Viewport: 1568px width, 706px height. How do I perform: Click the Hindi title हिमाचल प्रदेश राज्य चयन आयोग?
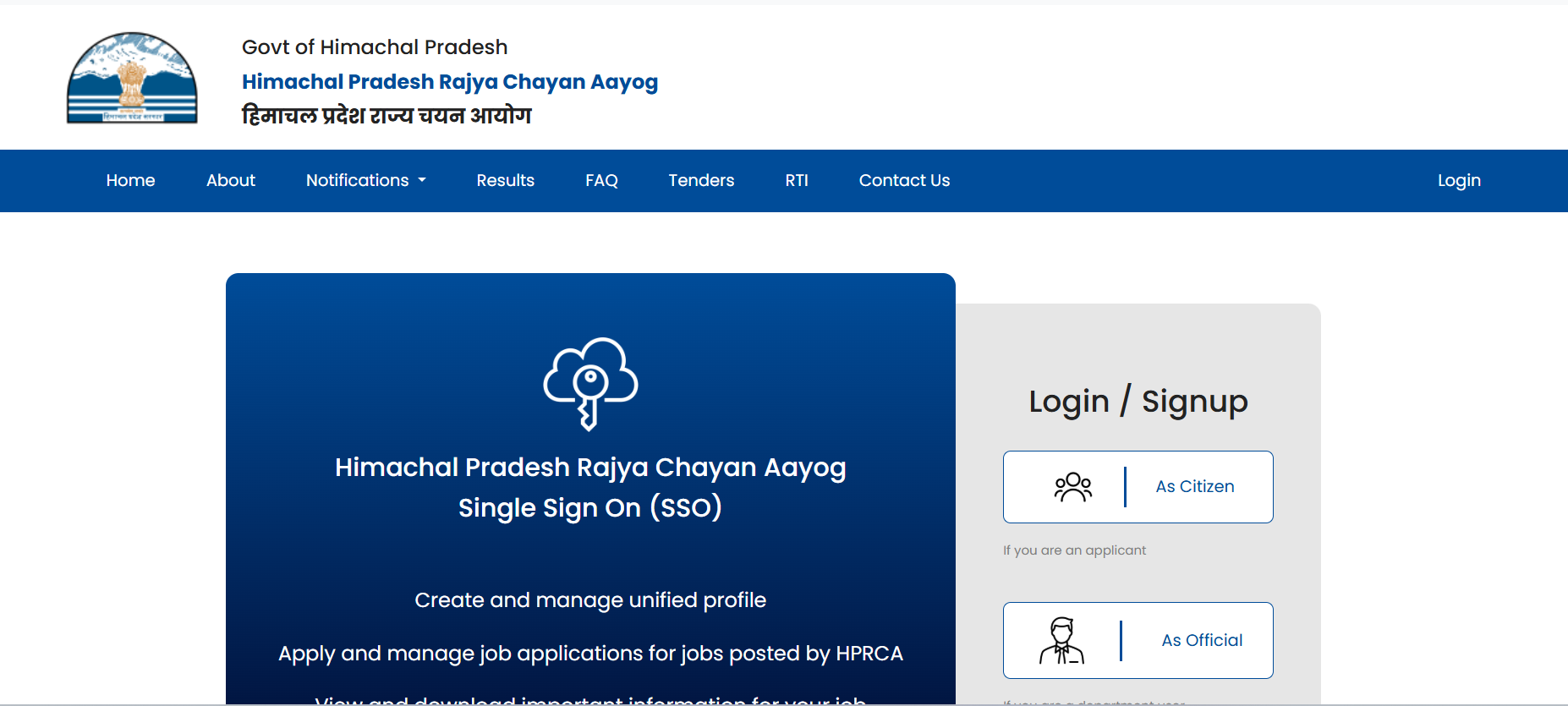point(387,115)
